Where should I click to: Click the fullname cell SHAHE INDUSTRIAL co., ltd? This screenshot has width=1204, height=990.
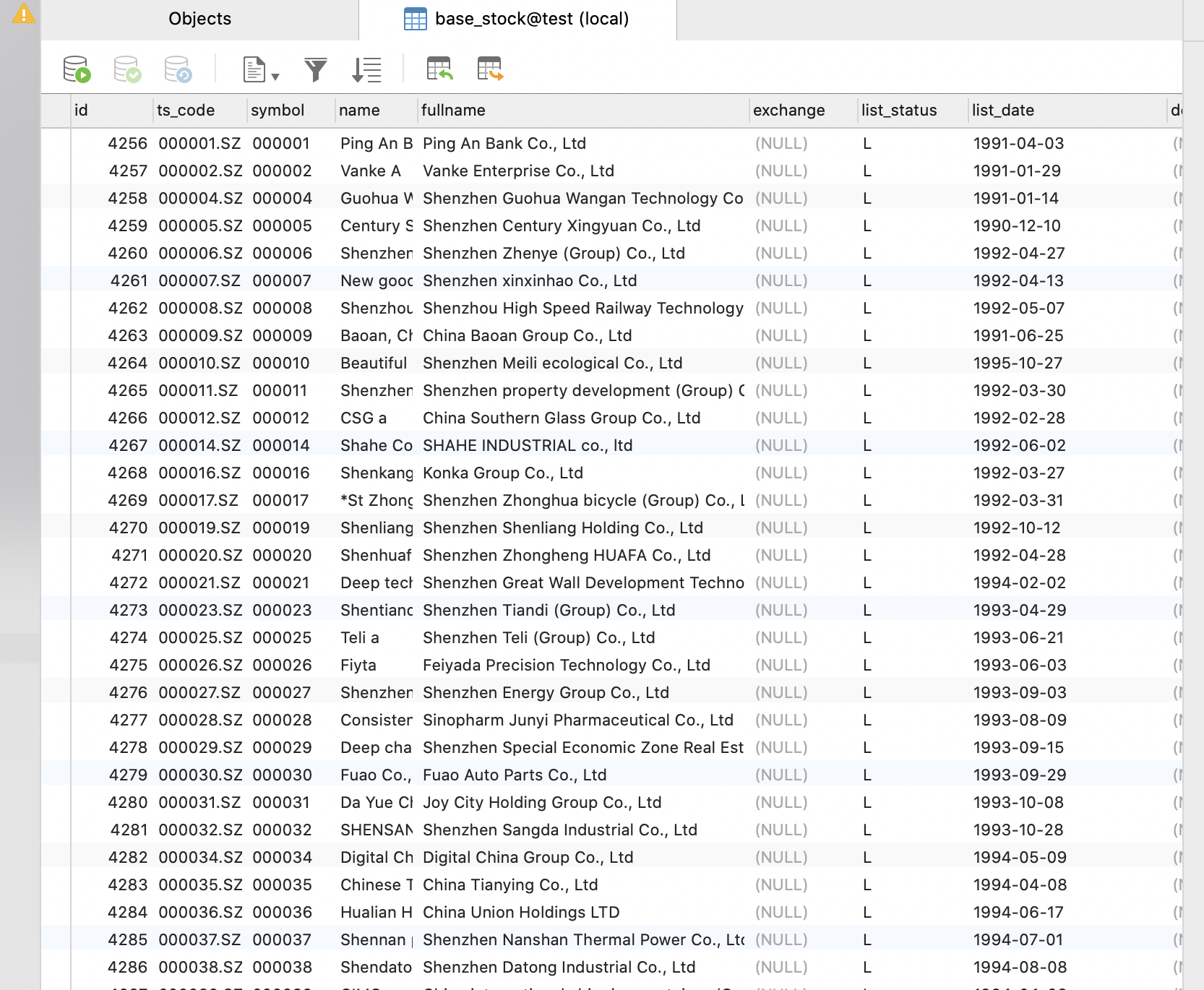[x=583, y=446]
